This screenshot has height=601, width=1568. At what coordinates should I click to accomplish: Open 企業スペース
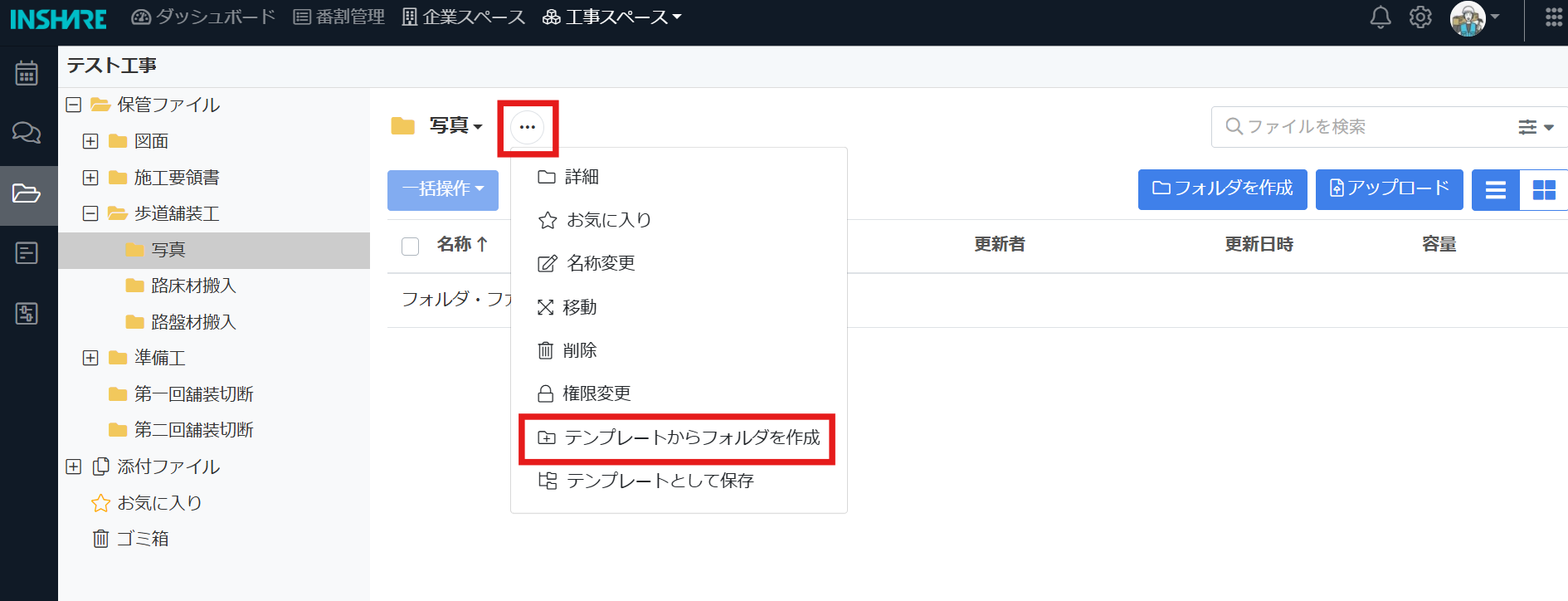click(x=464, y=17)
